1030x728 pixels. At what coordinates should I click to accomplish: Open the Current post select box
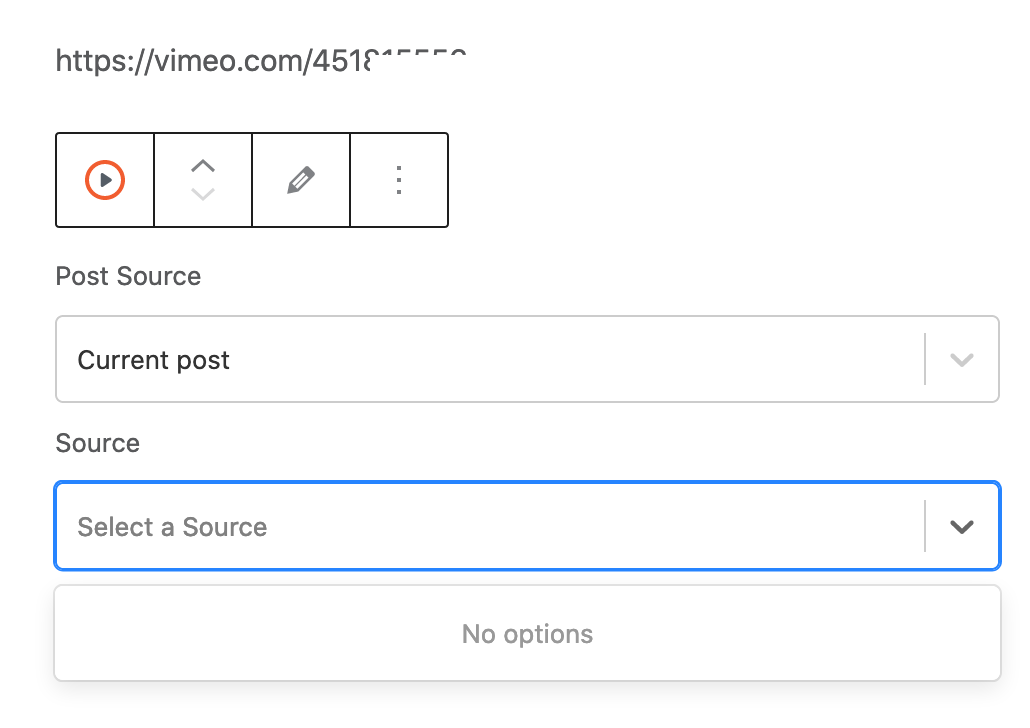click(x=527, y=359)
